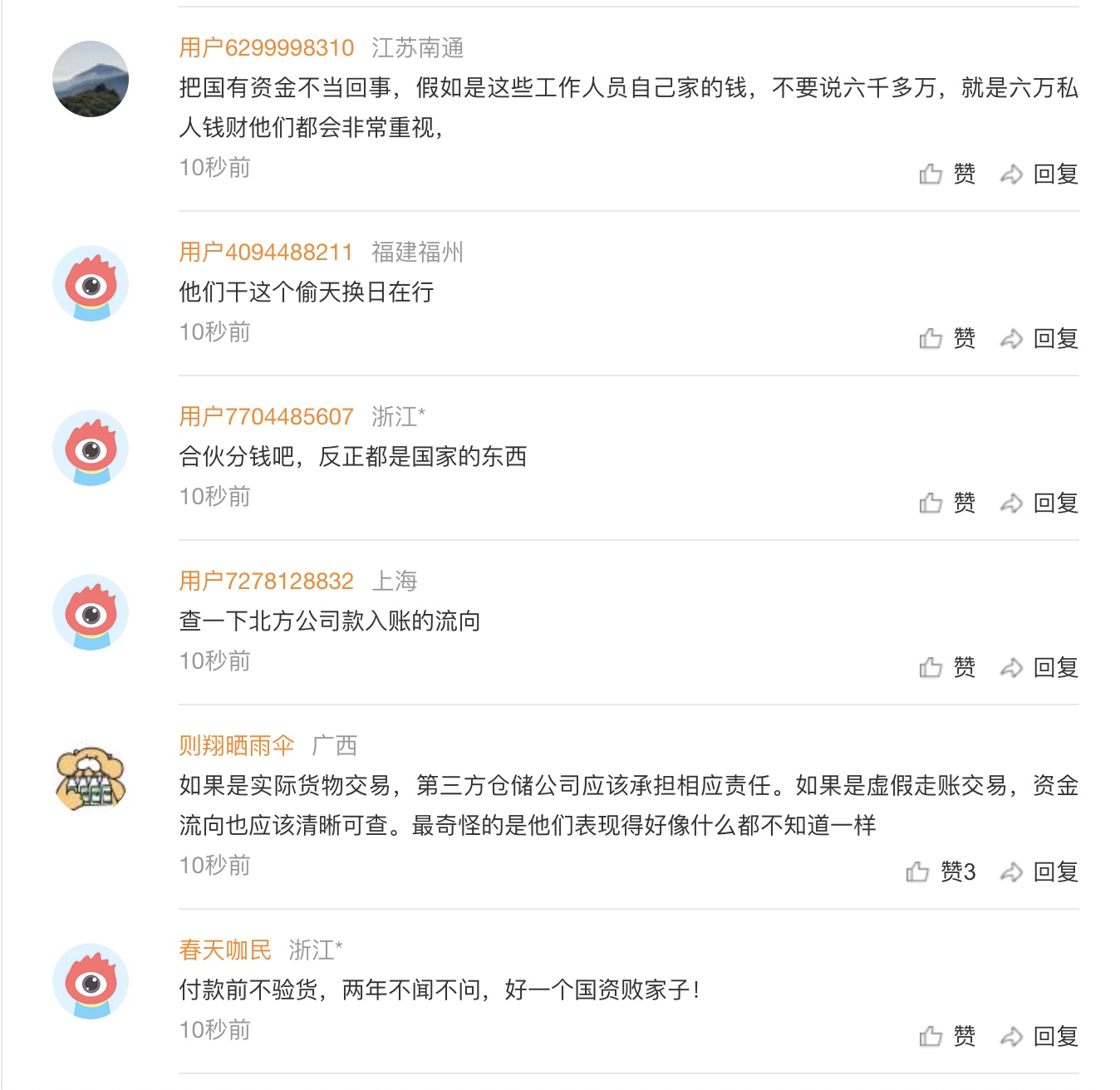
Task: Like the comment from 用户7704485607
Action: [x=947, y=503]
